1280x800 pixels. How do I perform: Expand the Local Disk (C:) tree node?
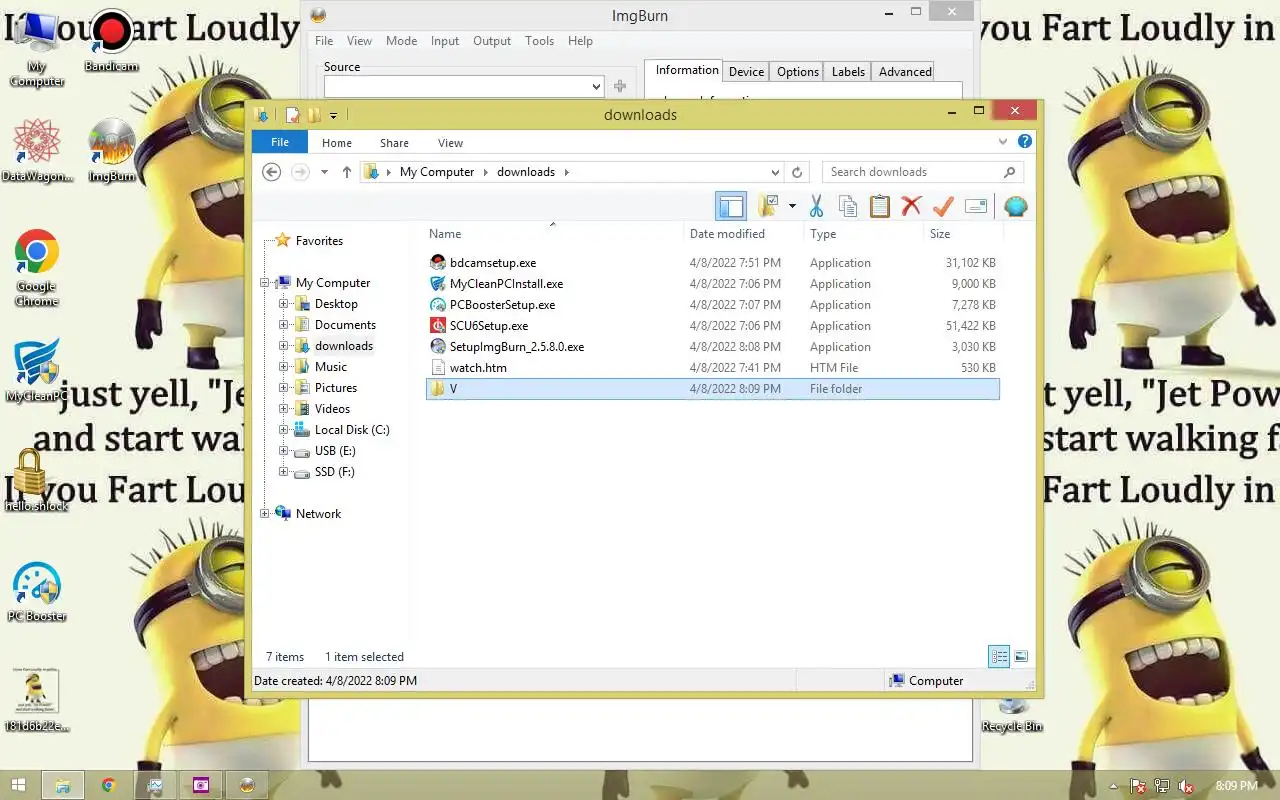pos(284,430)
